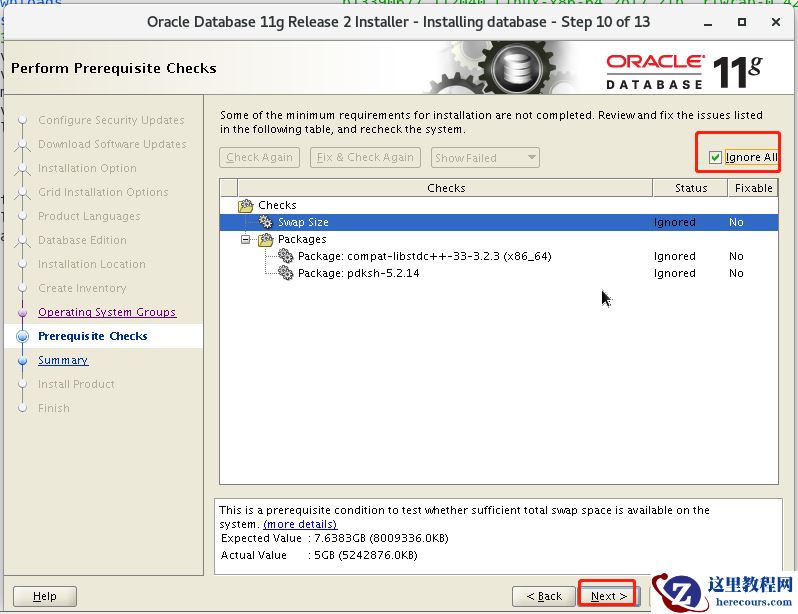The height and width of the screenshot is (614, 798).
Task: Select Package: pdksh-5.2.14 row
Action: click(499, 273)
